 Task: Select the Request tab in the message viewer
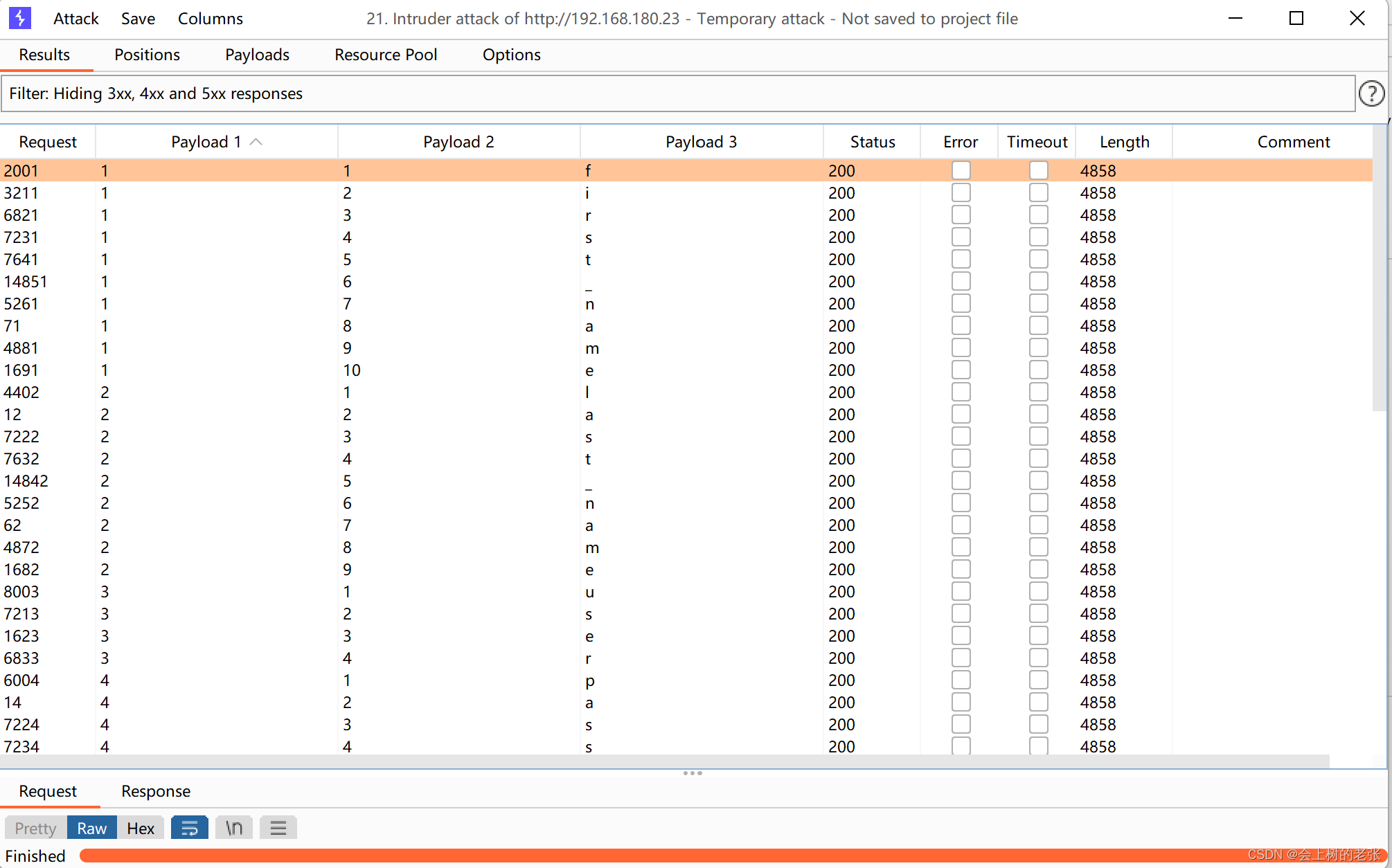click(48, 791)
